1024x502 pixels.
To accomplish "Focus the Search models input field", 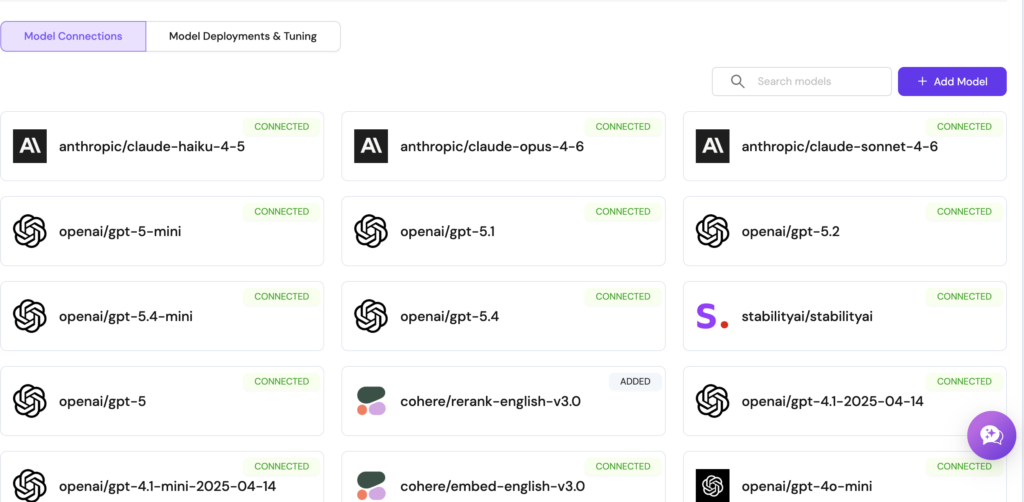I will coord(802,82).
